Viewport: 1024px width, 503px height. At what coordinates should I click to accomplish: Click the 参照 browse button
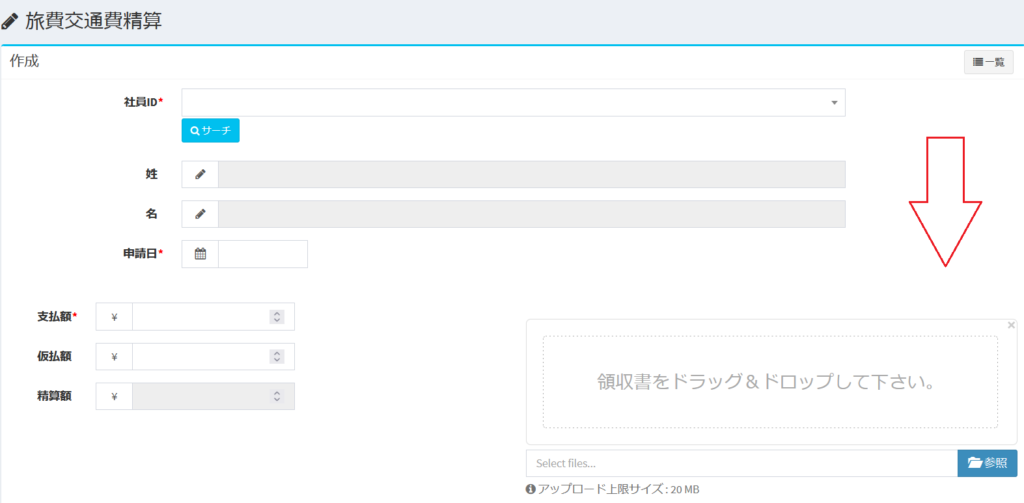987,463
